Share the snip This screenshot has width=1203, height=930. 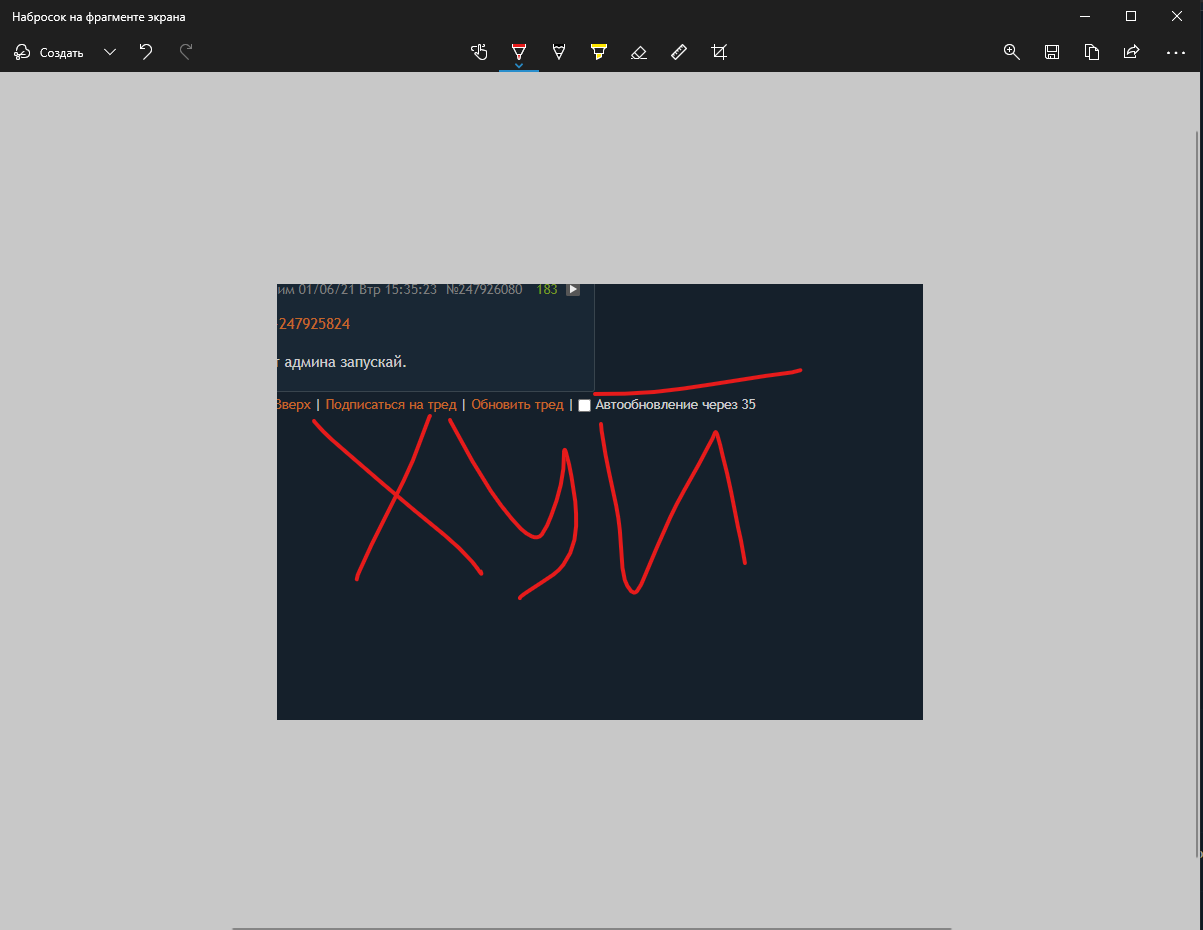click(1132, 52)
